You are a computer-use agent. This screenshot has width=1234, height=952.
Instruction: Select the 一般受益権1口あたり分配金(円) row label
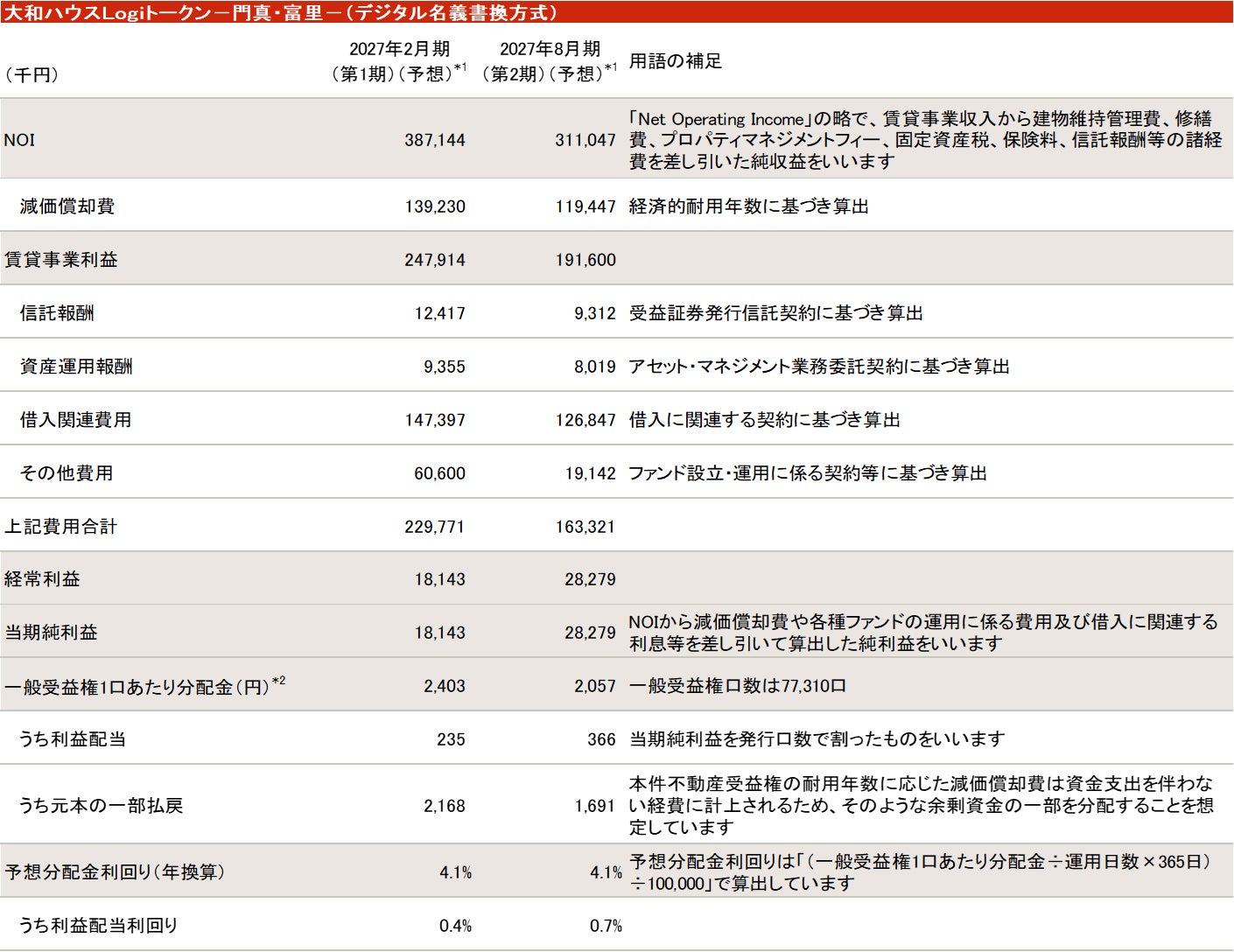click(144, 686)
